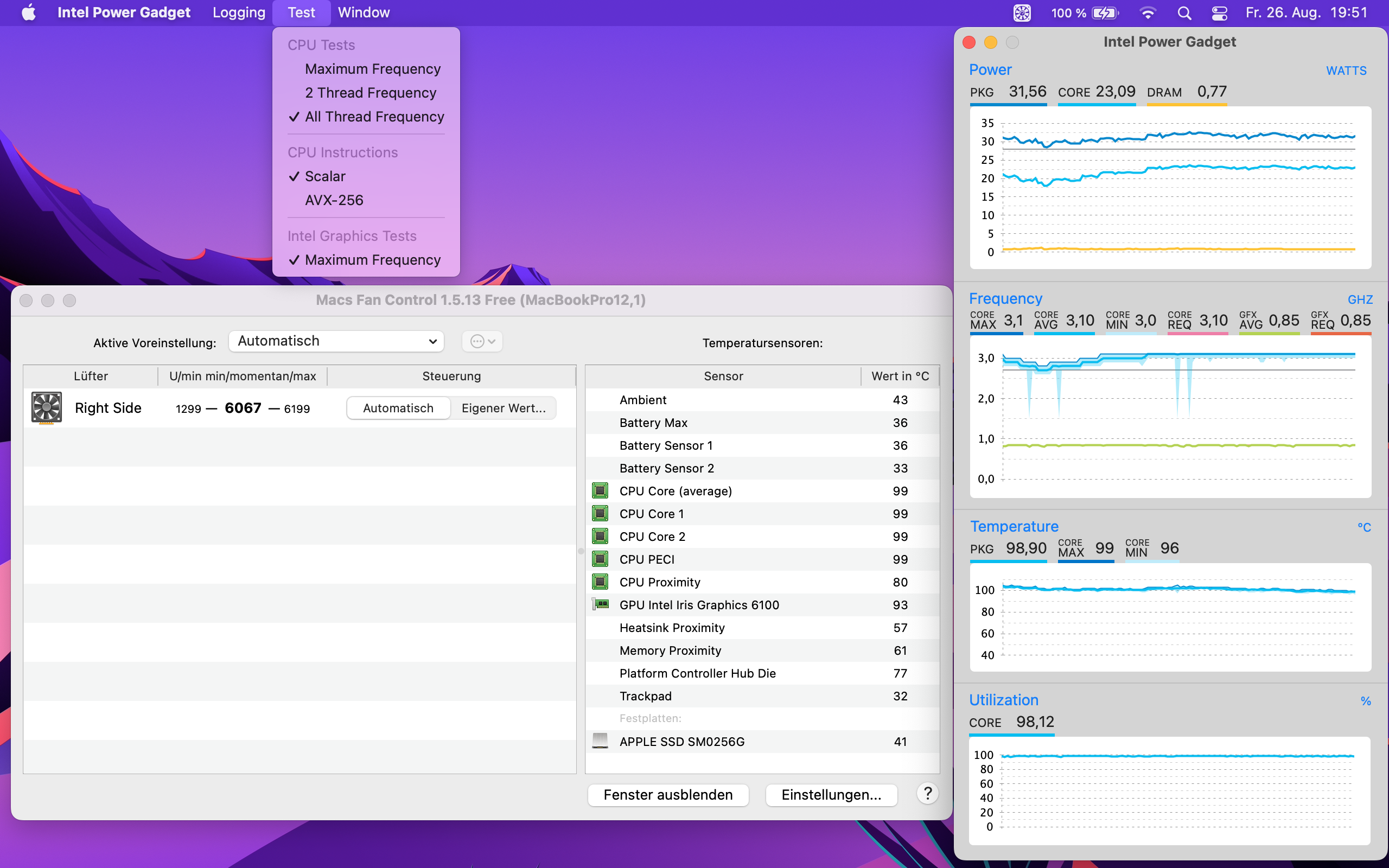1389x868 pixels.
Task: Click the frequency graph area
Action: pos(1170,417)
